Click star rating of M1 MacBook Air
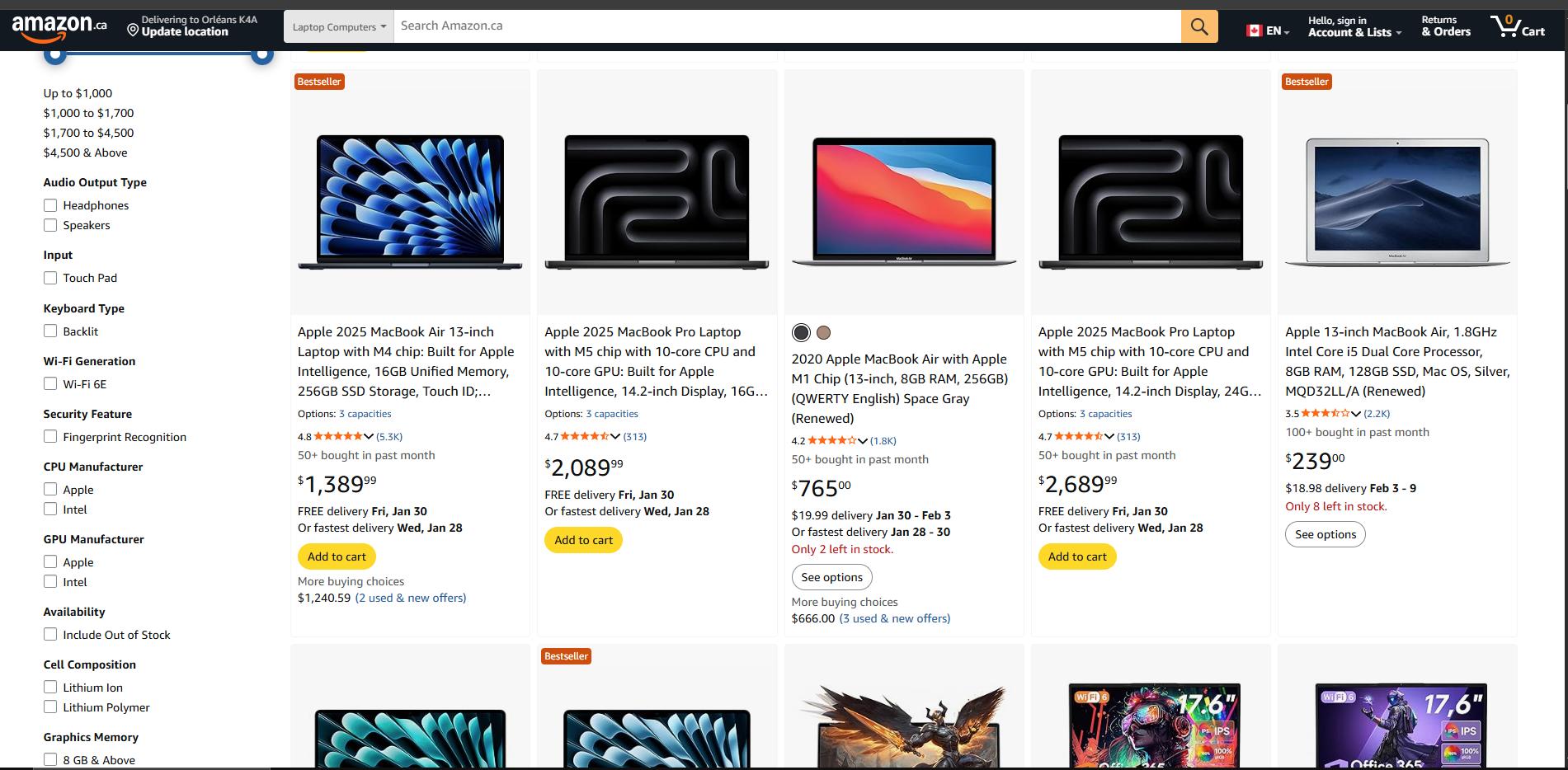Screen dimensions: 1568x770 [x=831, y=441]
